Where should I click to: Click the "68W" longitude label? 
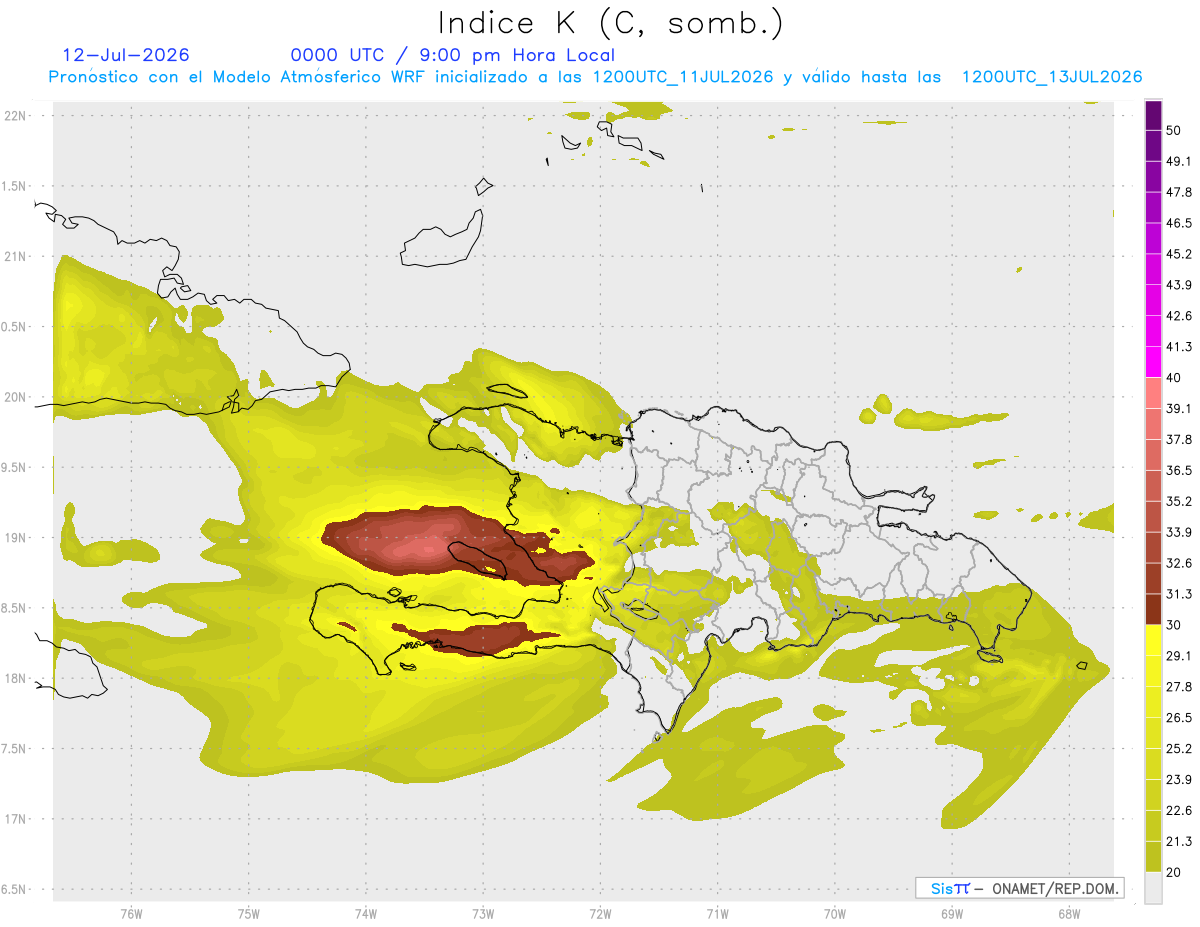(x=1068, y=914)
